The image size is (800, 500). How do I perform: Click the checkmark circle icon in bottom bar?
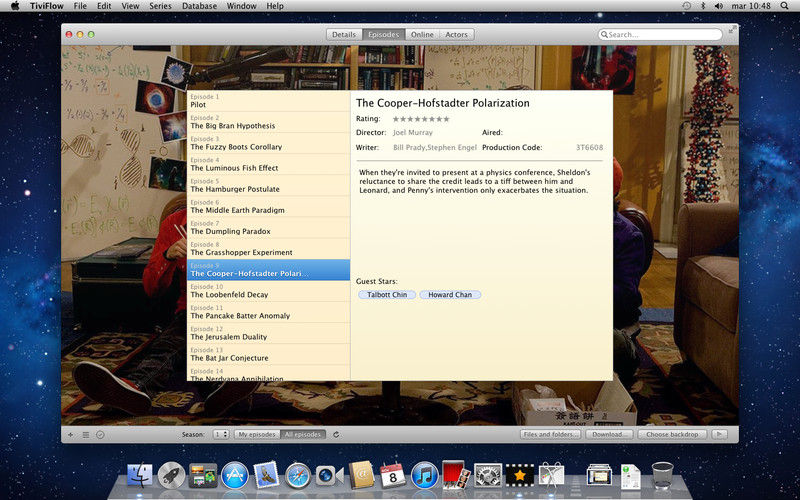click(101, 435)
